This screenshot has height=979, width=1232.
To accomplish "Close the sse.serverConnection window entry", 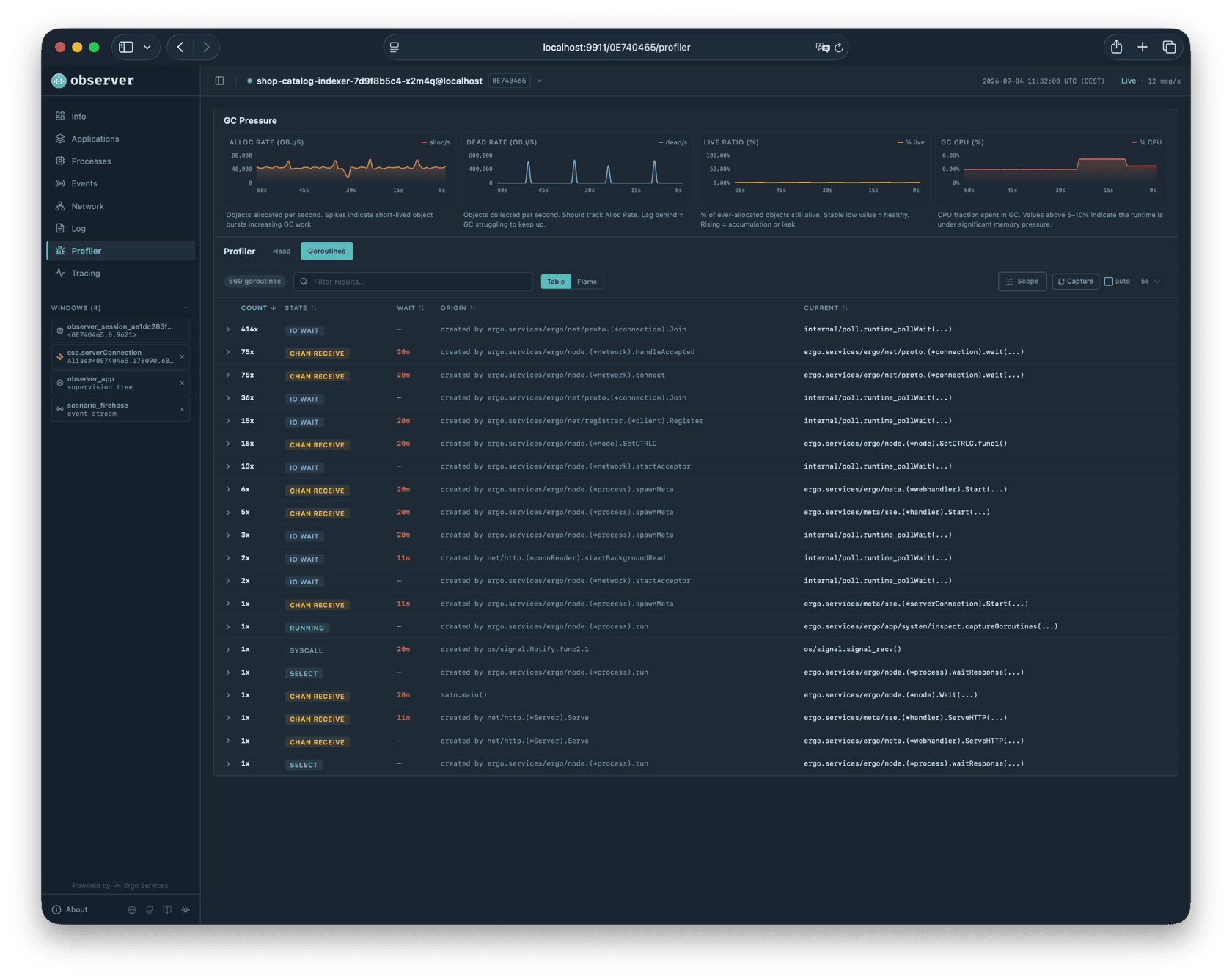I will coord(182,356).
